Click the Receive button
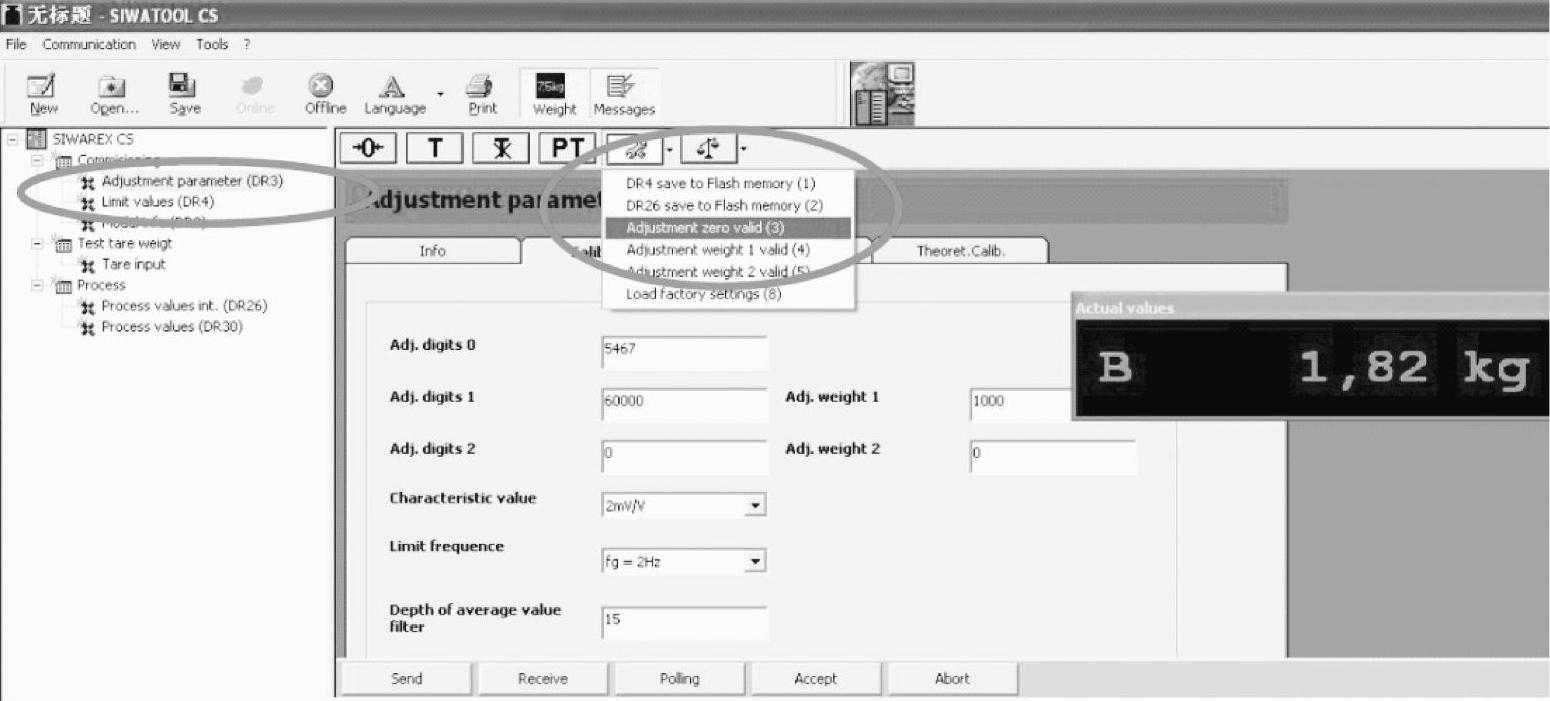The width and height of the screenshot is (1550, 701). click(543, 679)
